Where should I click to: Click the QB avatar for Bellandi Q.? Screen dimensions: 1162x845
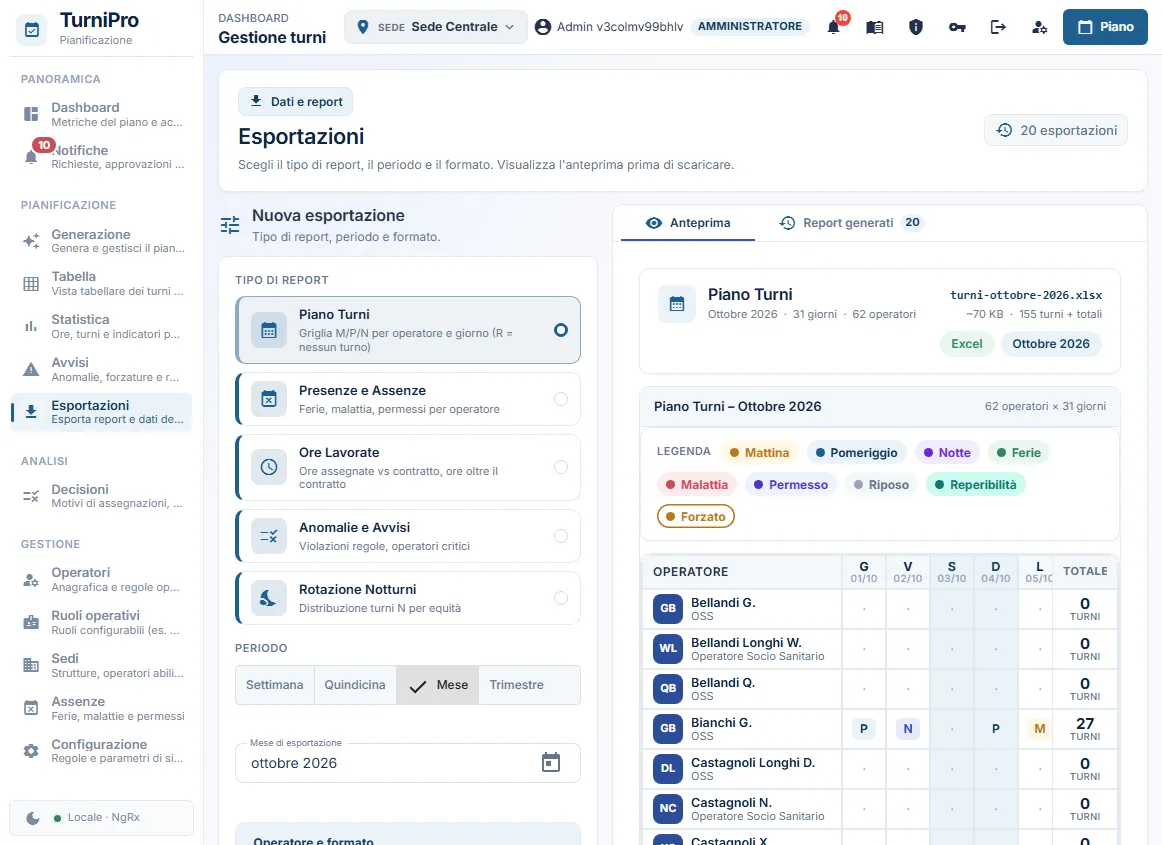668,688
